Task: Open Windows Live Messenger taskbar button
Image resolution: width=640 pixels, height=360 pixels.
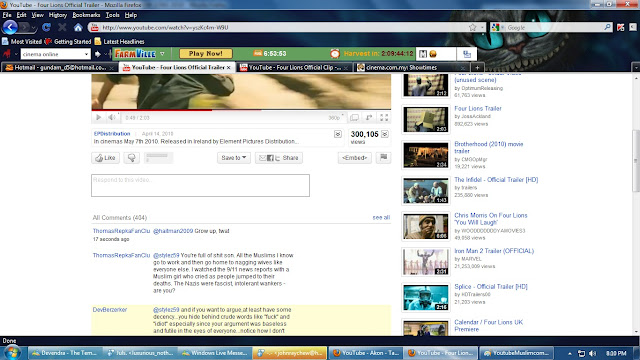Action: point(214,353)
